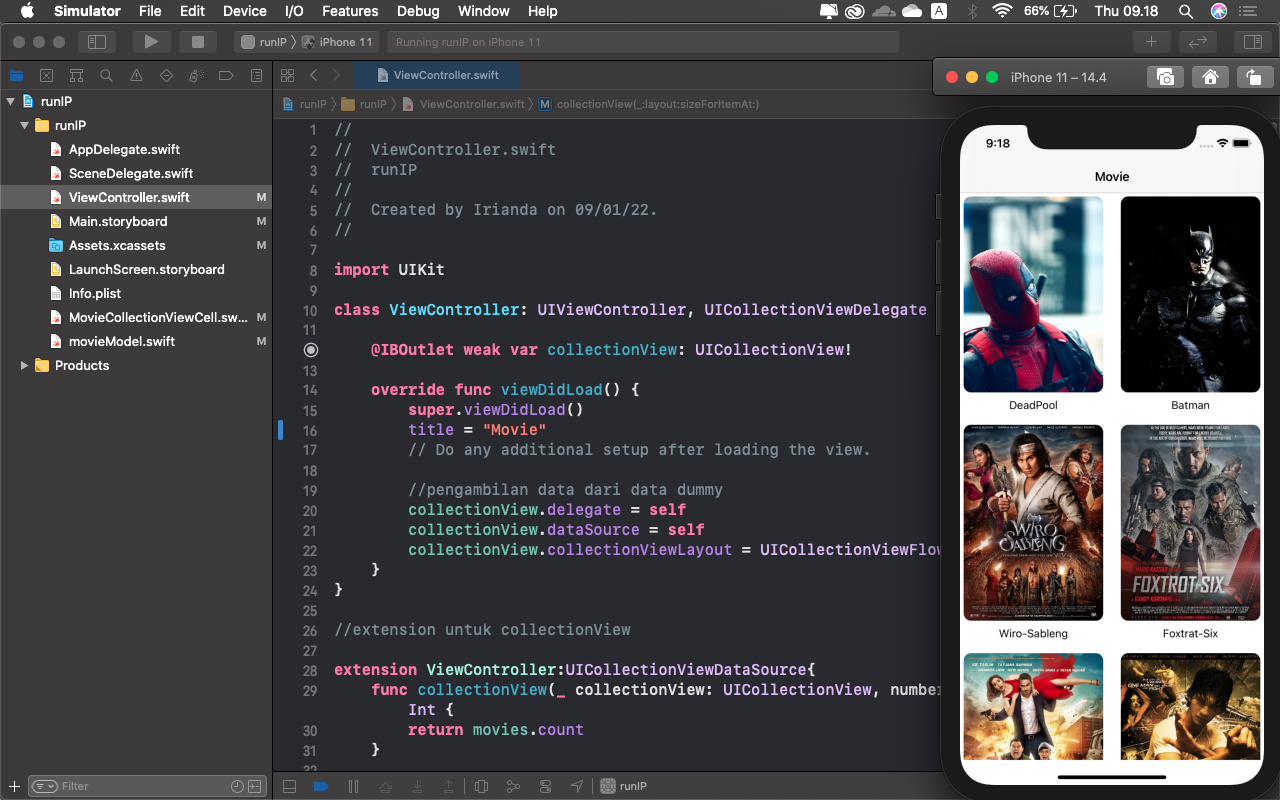The height and width of the screenshot is (800, 1280).
Task: Select the Find navigator magnifier icon
Action: pos(106,75)
